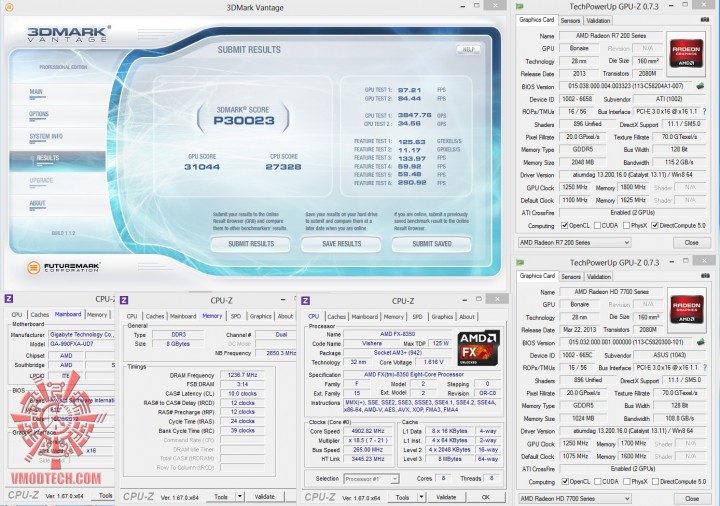Click bus interface question mark in bottom GPU-Z
The height and width of the screenshot is (506, 720).
(x=705, y=367)
